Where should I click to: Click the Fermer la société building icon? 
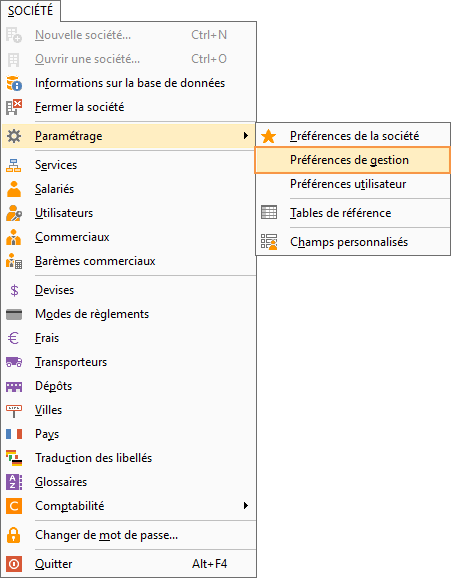point(14,107)
